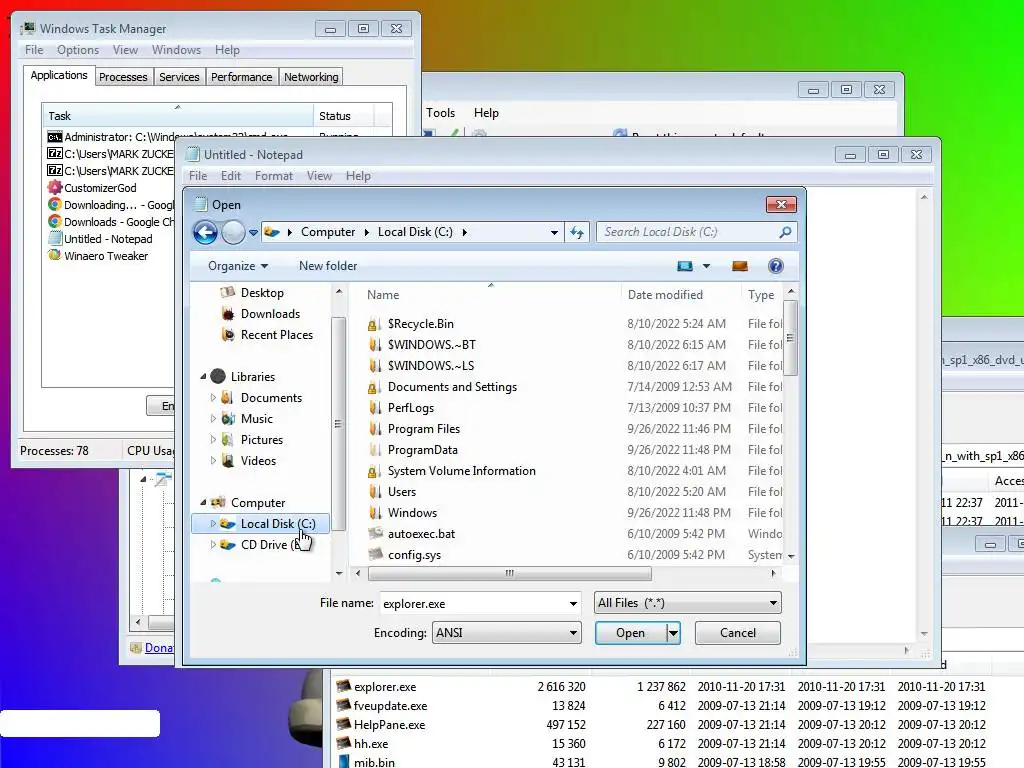
Task: Click the Back arrow in Open dialog
Action: pyautogui.click(x=205, y=232)
